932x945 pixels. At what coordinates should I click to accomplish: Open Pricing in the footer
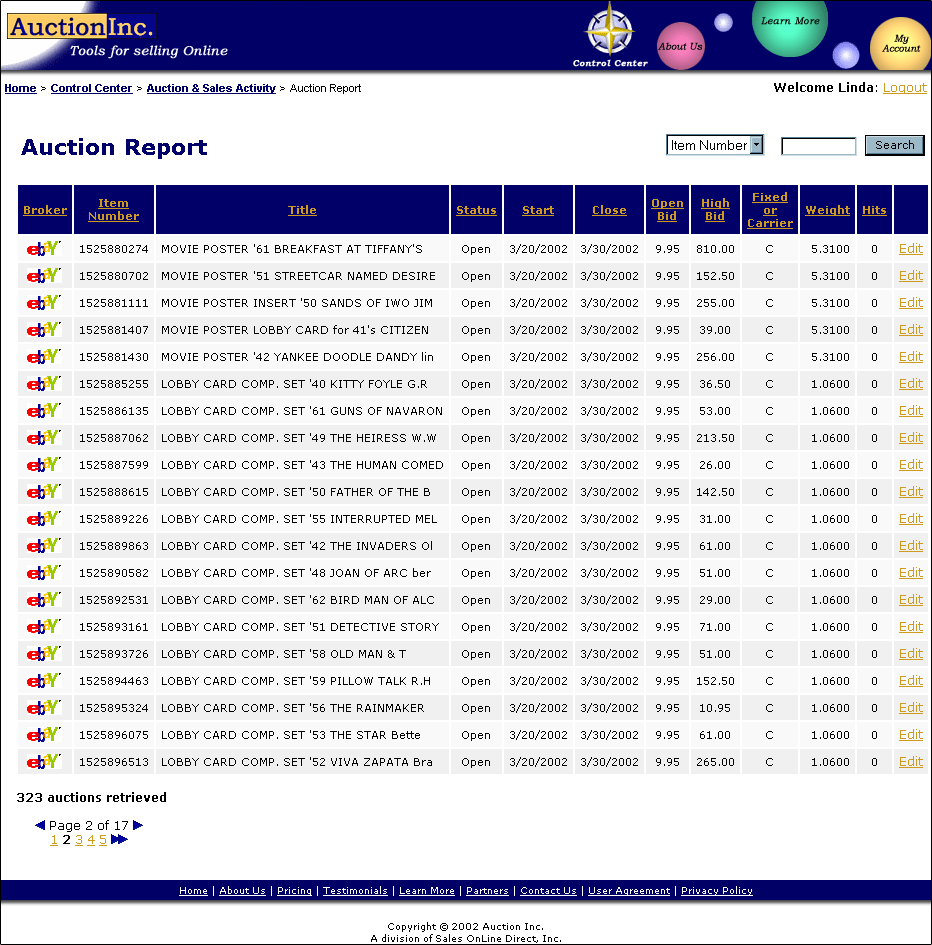[x=294, y=890]
